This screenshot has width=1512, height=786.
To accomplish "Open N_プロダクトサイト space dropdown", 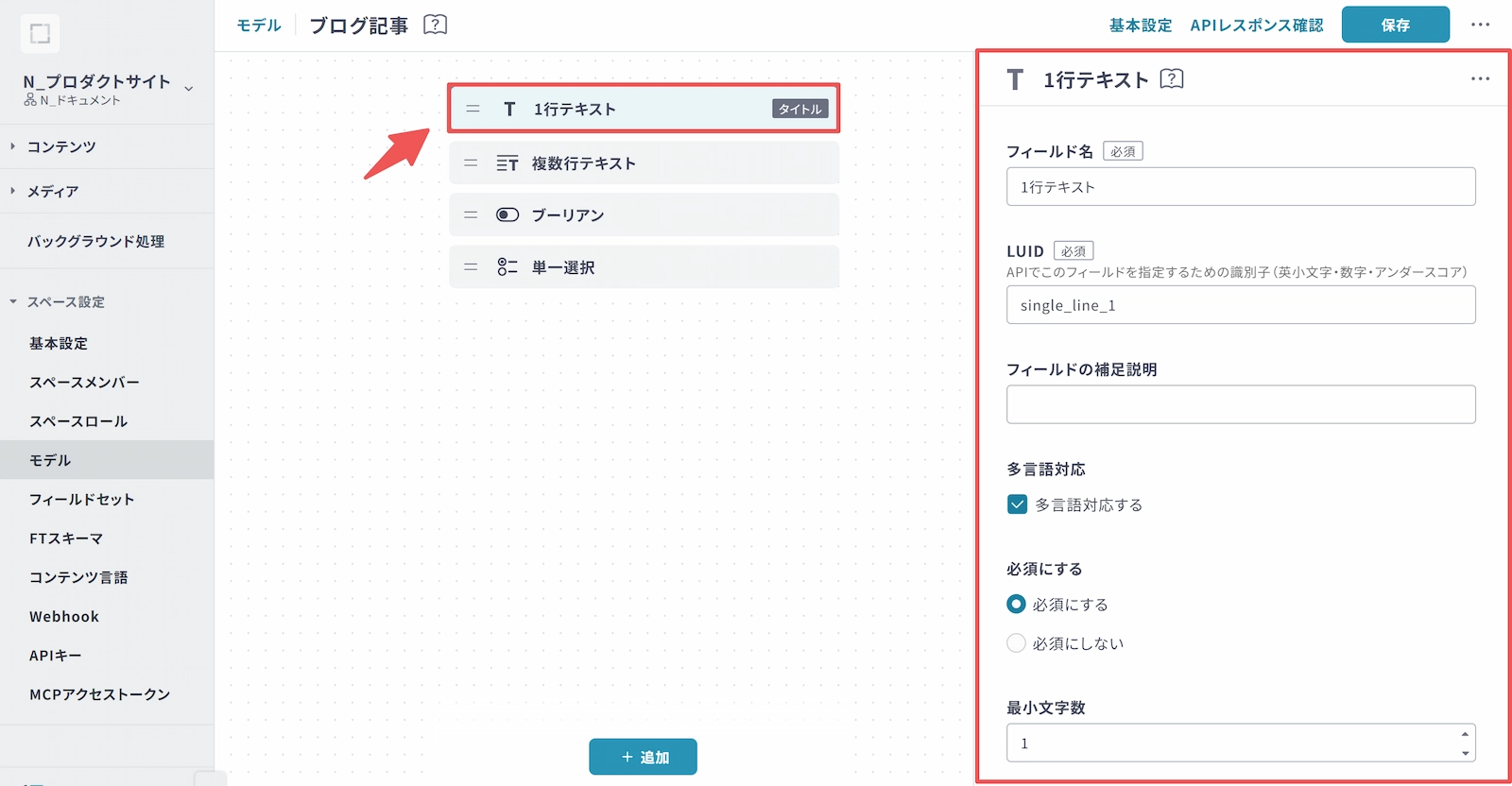I will (189, 89).
